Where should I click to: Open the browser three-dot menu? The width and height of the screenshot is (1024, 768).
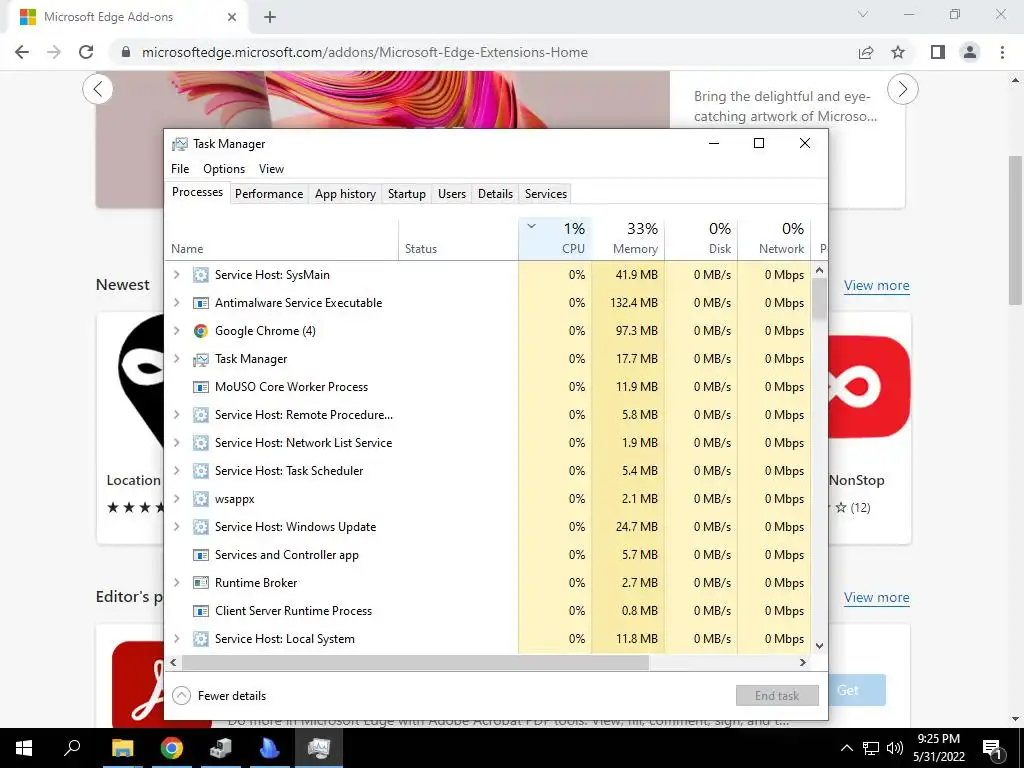pyautogui.click(x=1002, y=52)
